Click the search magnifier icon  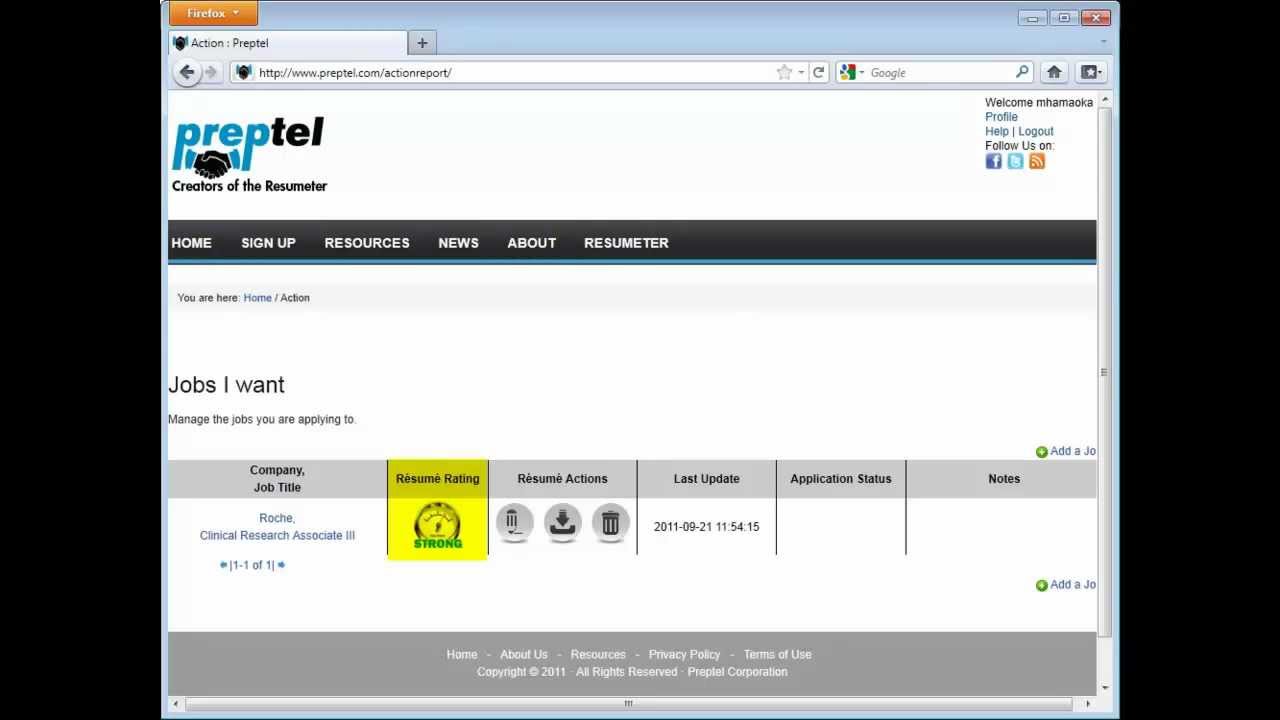[1022, 72]
